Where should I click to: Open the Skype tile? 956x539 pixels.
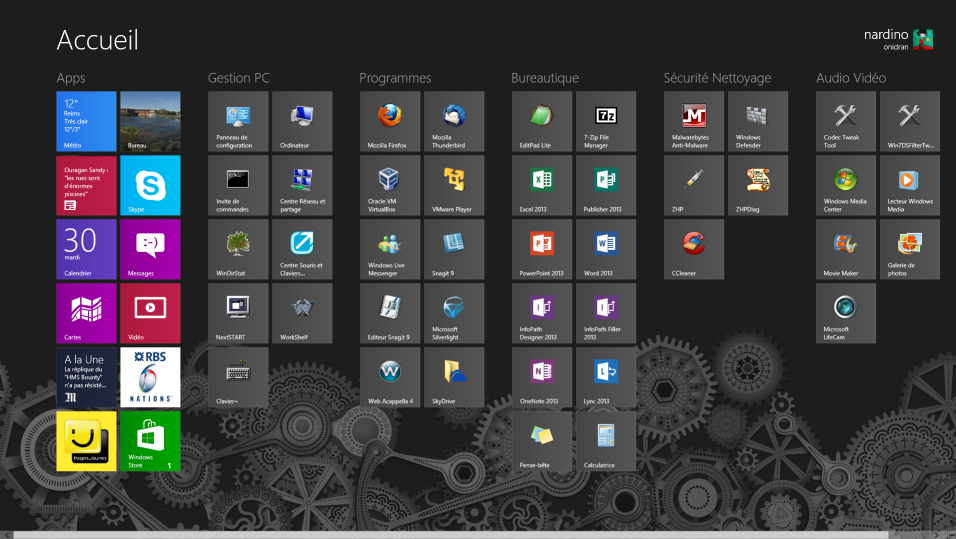150,186
